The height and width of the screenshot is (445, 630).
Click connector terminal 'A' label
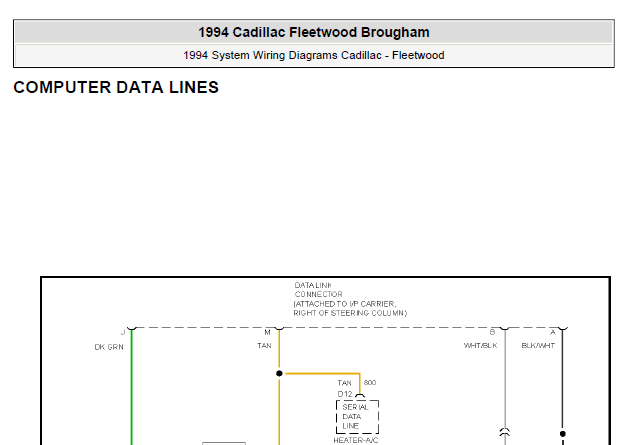[552, 332]
